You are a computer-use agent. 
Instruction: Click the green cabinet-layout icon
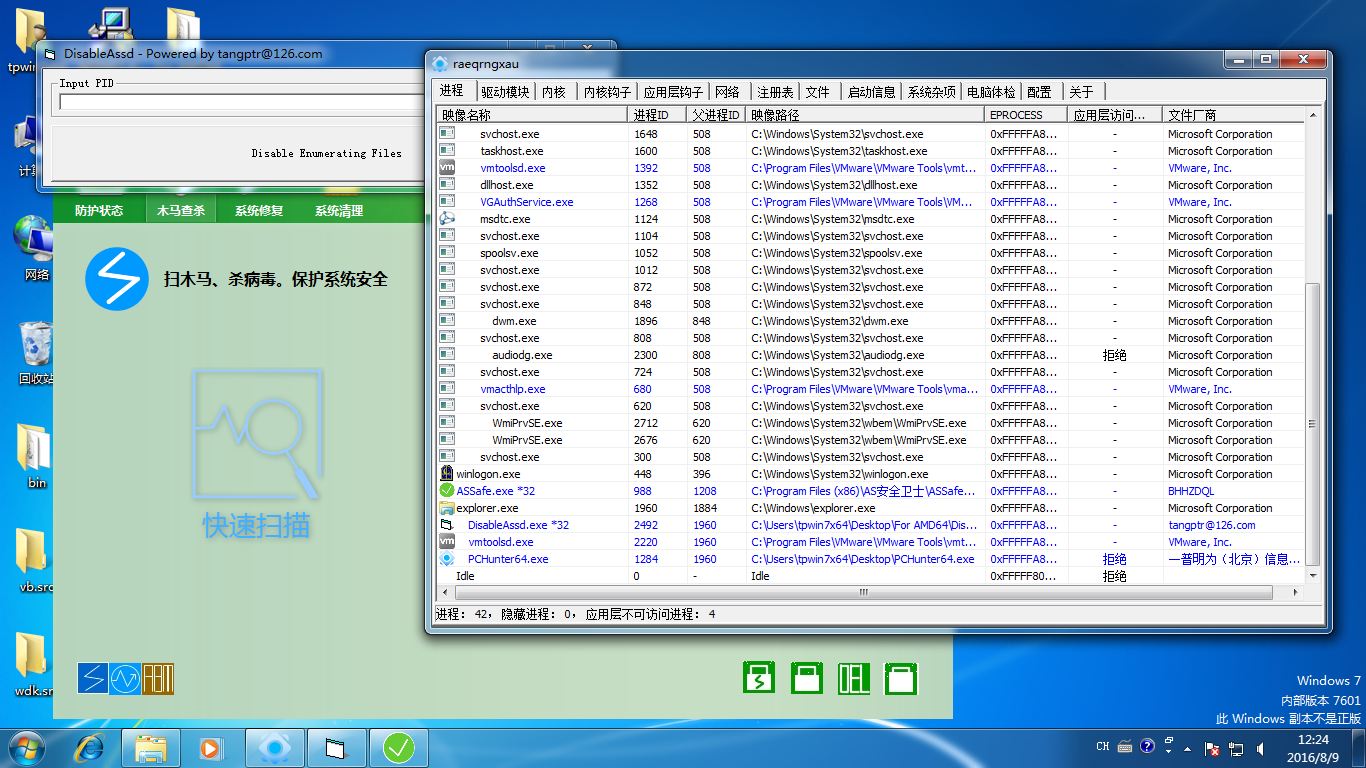(854, 678)
